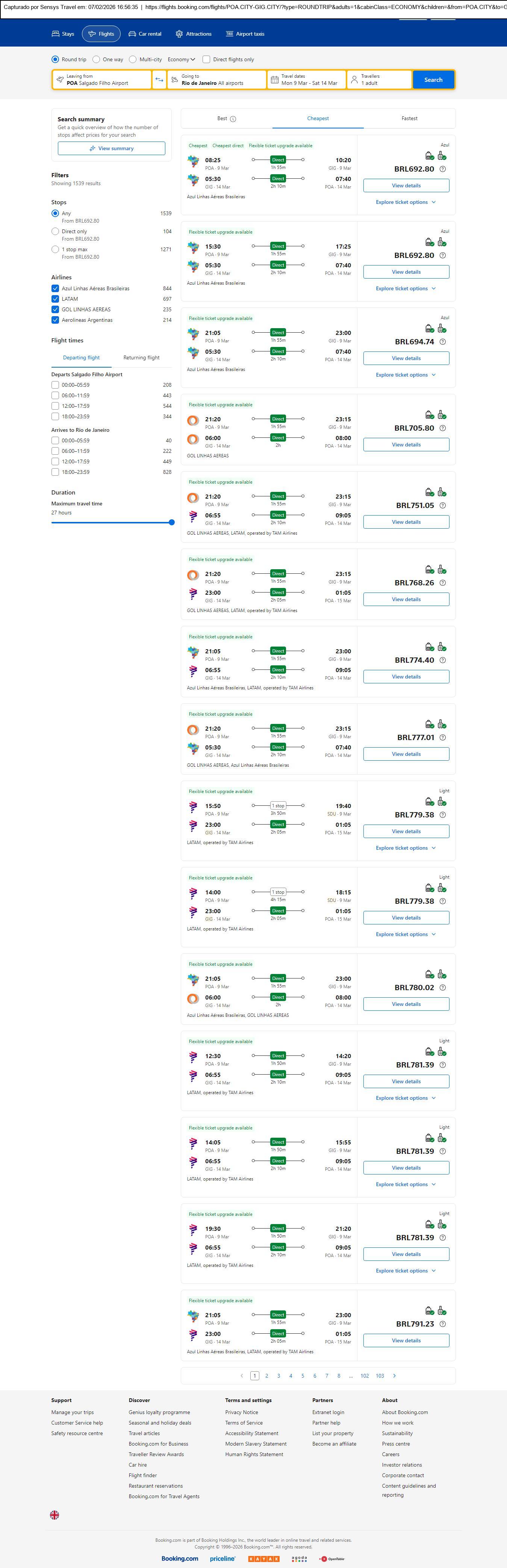This screenshot has height=1568, width=507.
Task: Click the calendar icon in Travel dates field
Action: (274, 80)
